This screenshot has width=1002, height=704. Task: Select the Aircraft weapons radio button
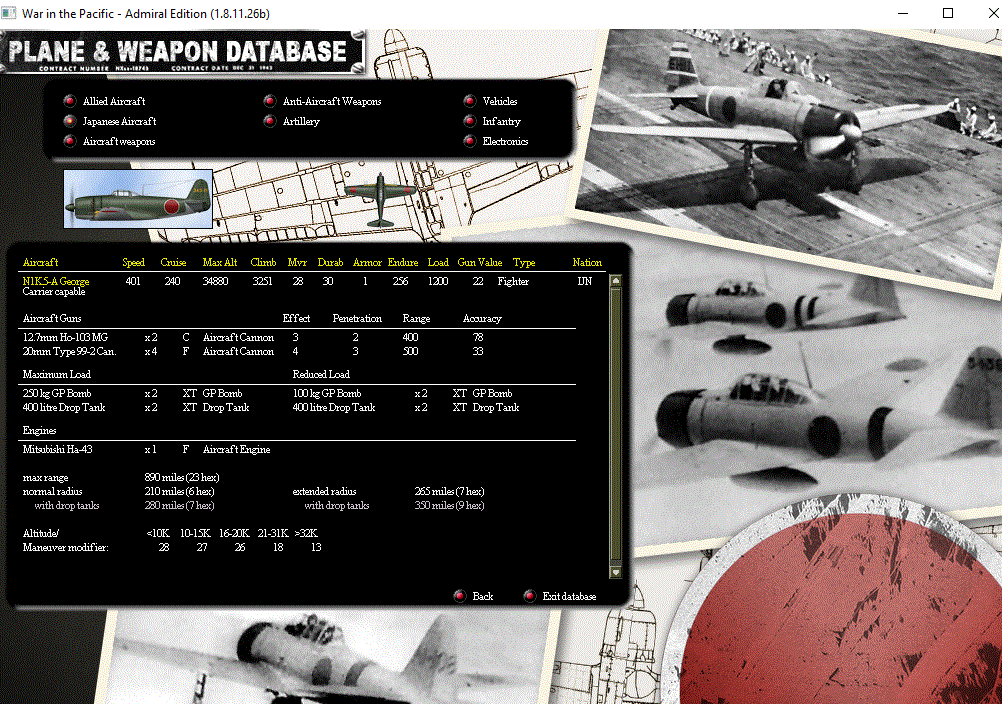pos(70,141)
